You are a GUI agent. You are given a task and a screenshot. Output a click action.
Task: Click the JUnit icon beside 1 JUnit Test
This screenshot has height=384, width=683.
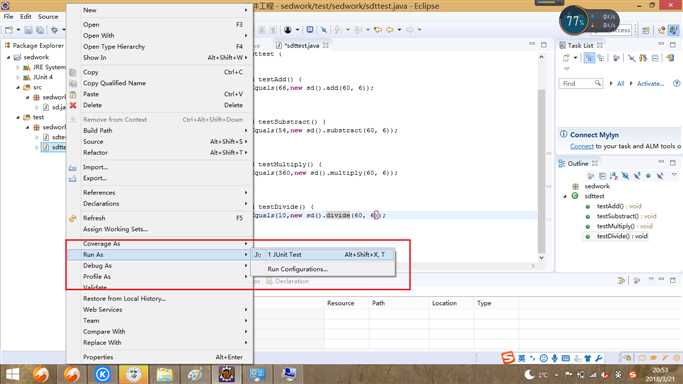tap(258, 255)
